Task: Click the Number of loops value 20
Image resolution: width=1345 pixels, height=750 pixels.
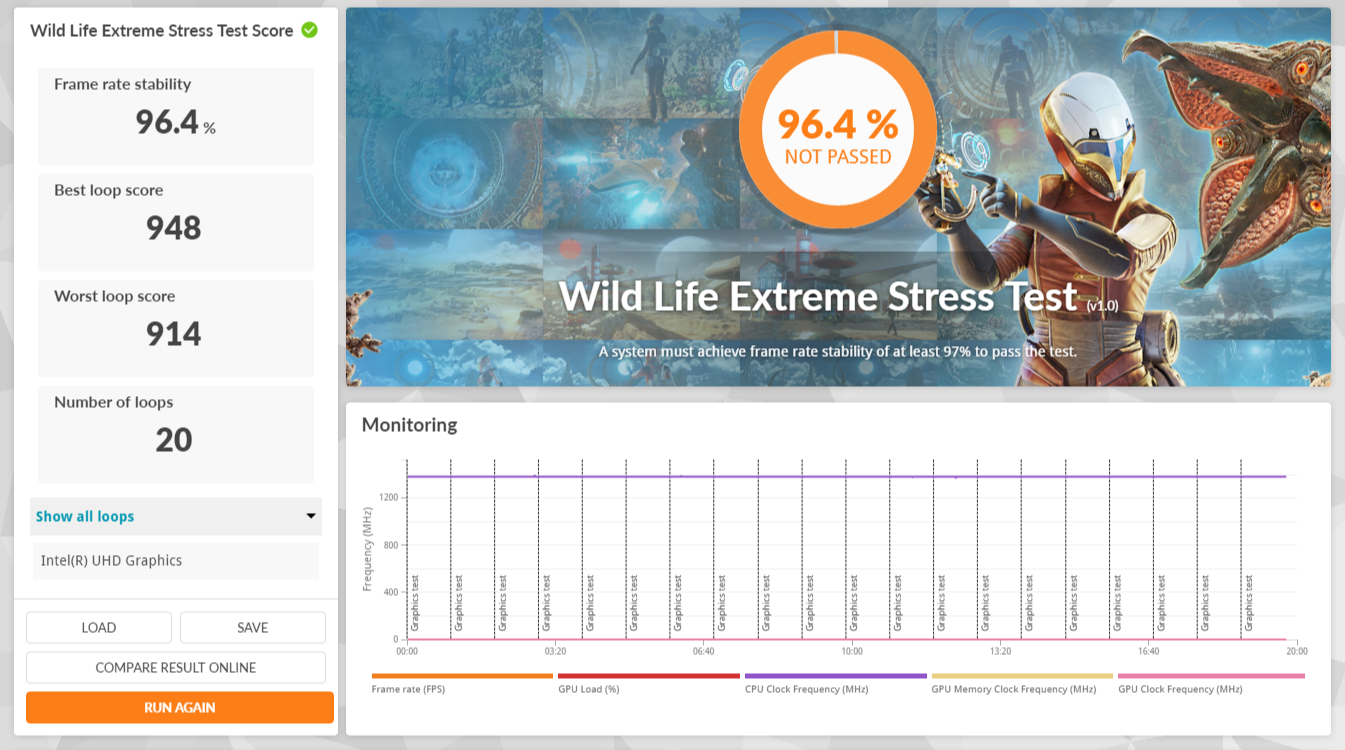Action: (x=174, y=440)
